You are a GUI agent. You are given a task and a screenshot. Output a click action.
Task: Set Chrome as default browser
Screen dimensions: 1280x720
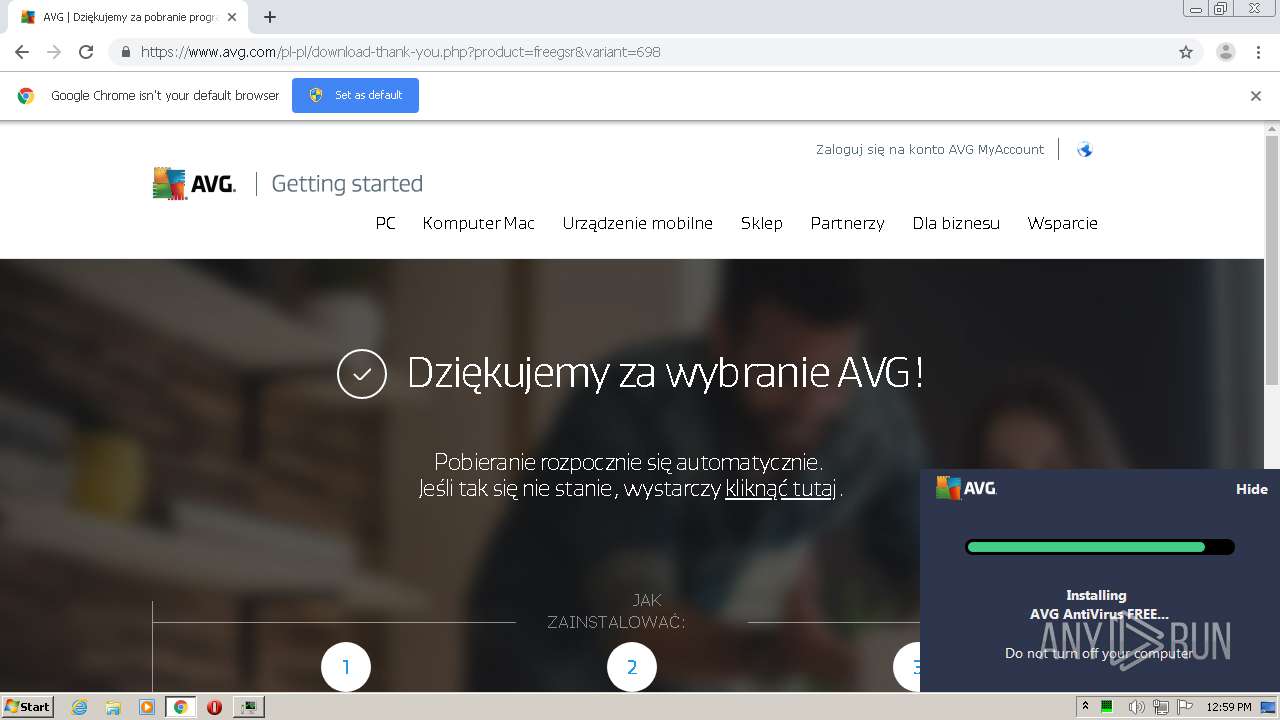coord(355,95)
